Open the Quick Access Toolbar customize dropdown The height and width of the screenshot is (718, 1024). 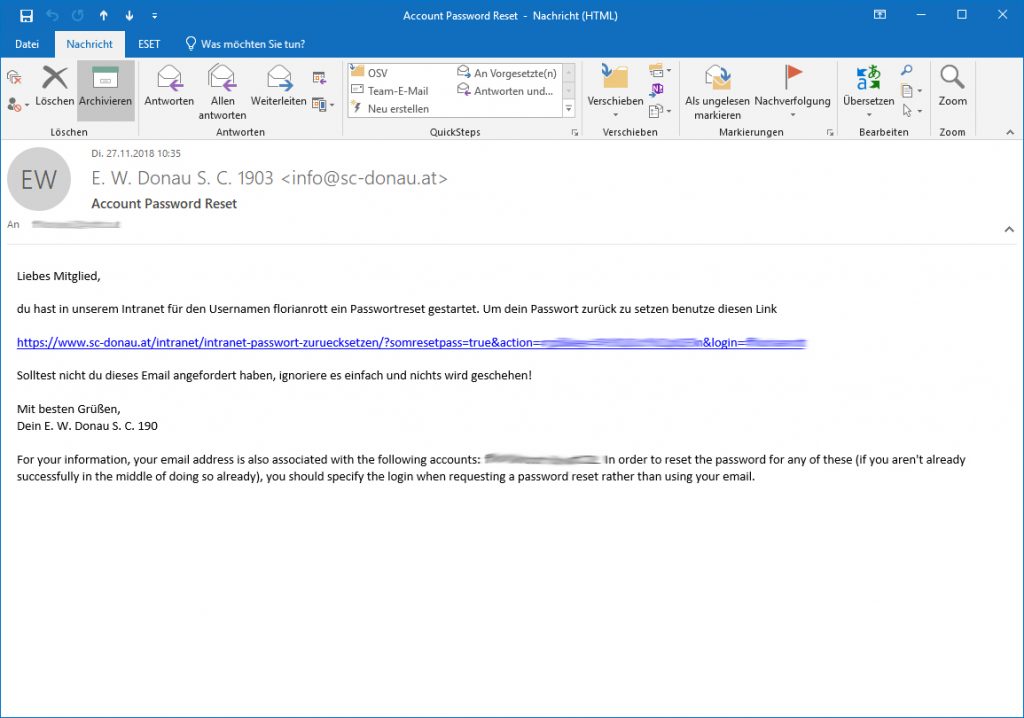click(155, 16)
